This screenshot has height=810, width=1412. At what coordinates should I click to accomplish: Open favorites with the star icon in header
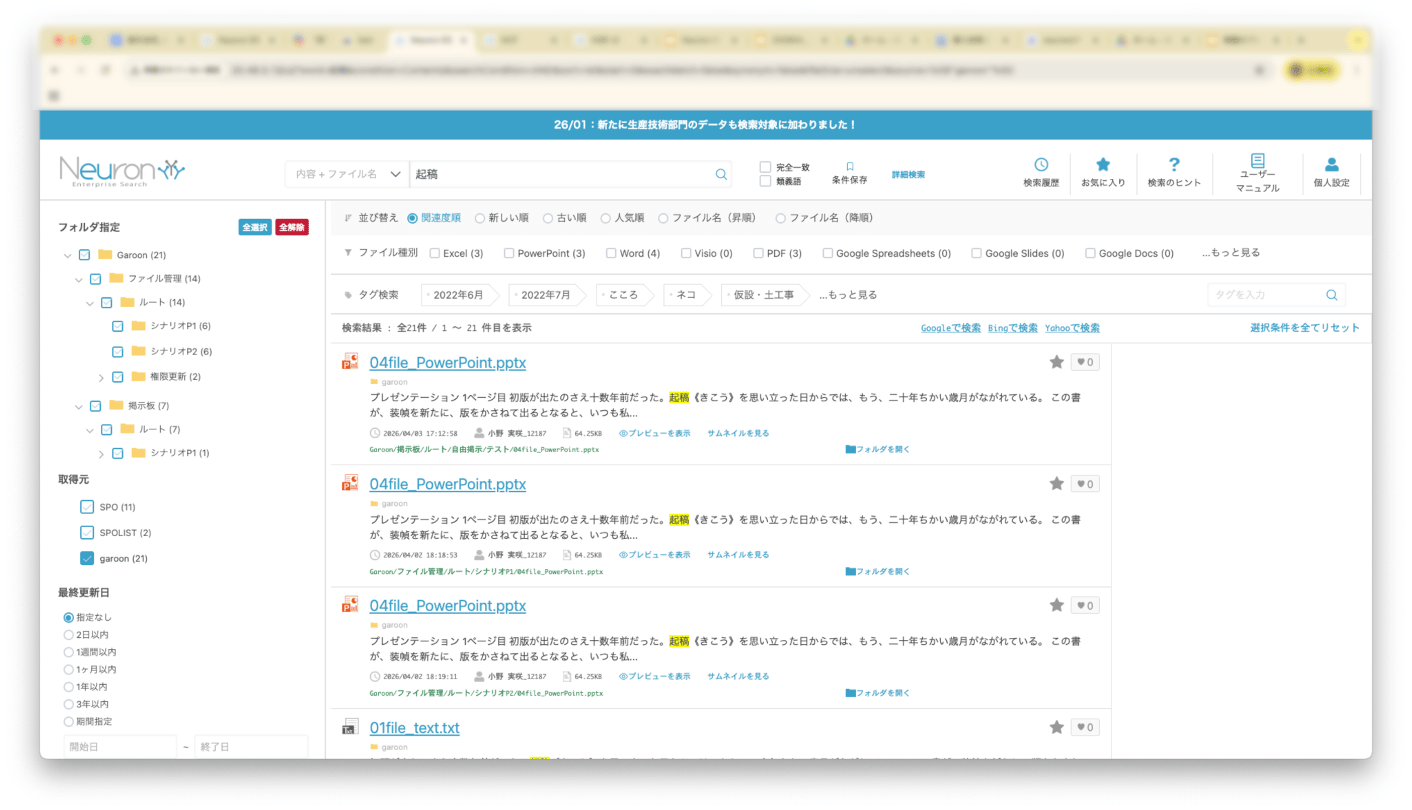1103,165
